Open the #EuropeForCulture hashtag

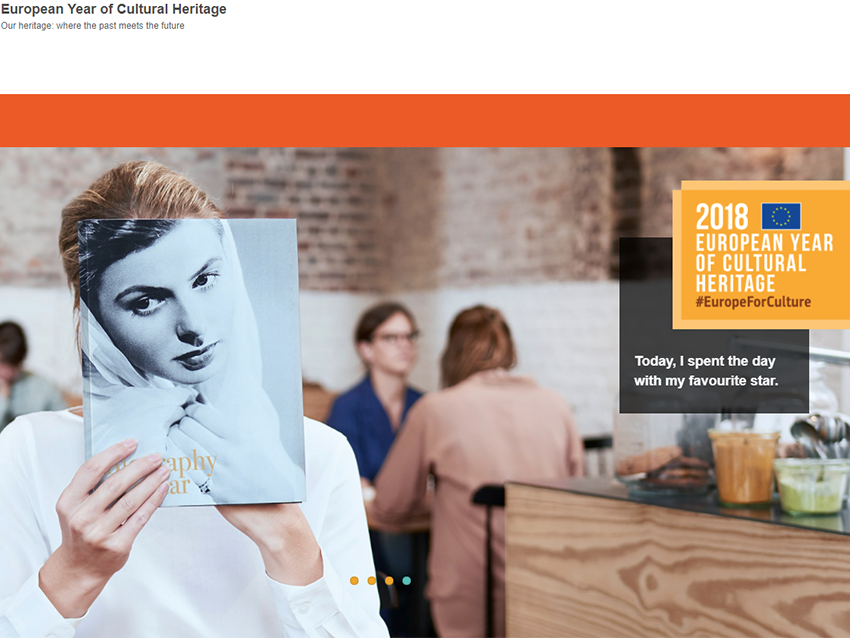[753, 302]
